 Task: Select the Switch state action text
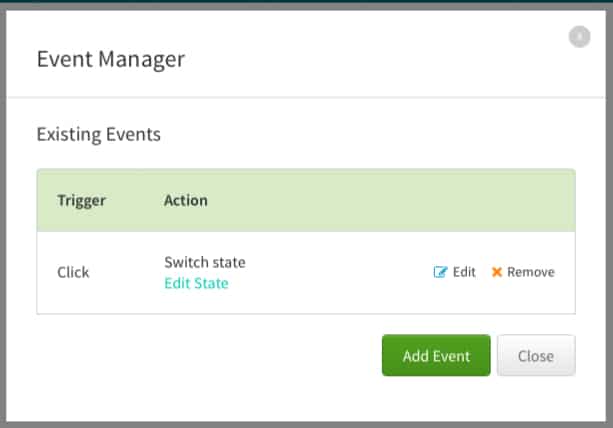(x=205, y=262)
